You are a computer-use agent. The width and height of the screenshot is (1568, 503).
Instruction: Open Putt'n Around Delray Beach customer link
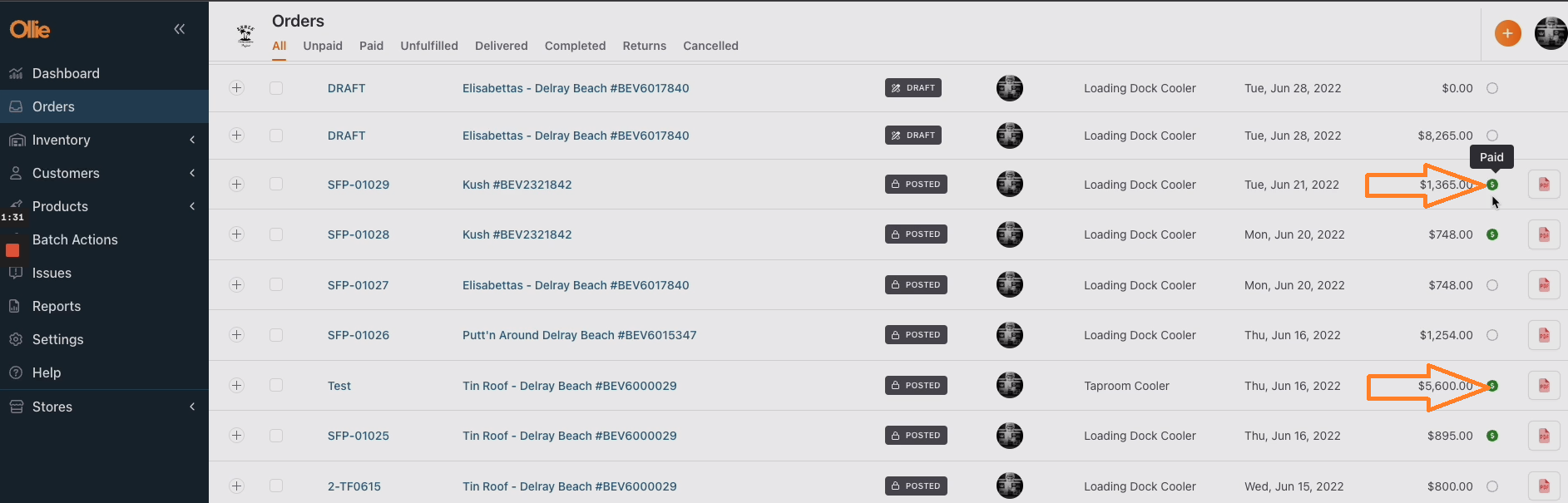pos(580,335)
